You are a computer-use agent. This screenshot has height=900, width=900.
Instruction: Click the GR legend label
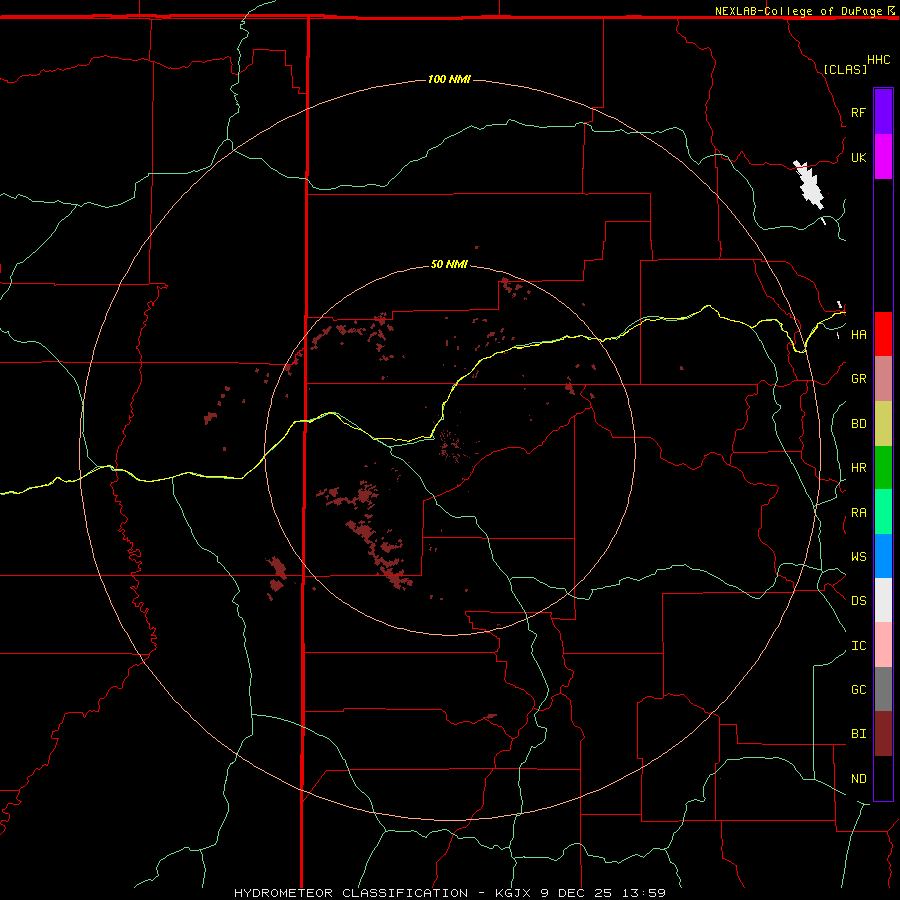(858, 379)
